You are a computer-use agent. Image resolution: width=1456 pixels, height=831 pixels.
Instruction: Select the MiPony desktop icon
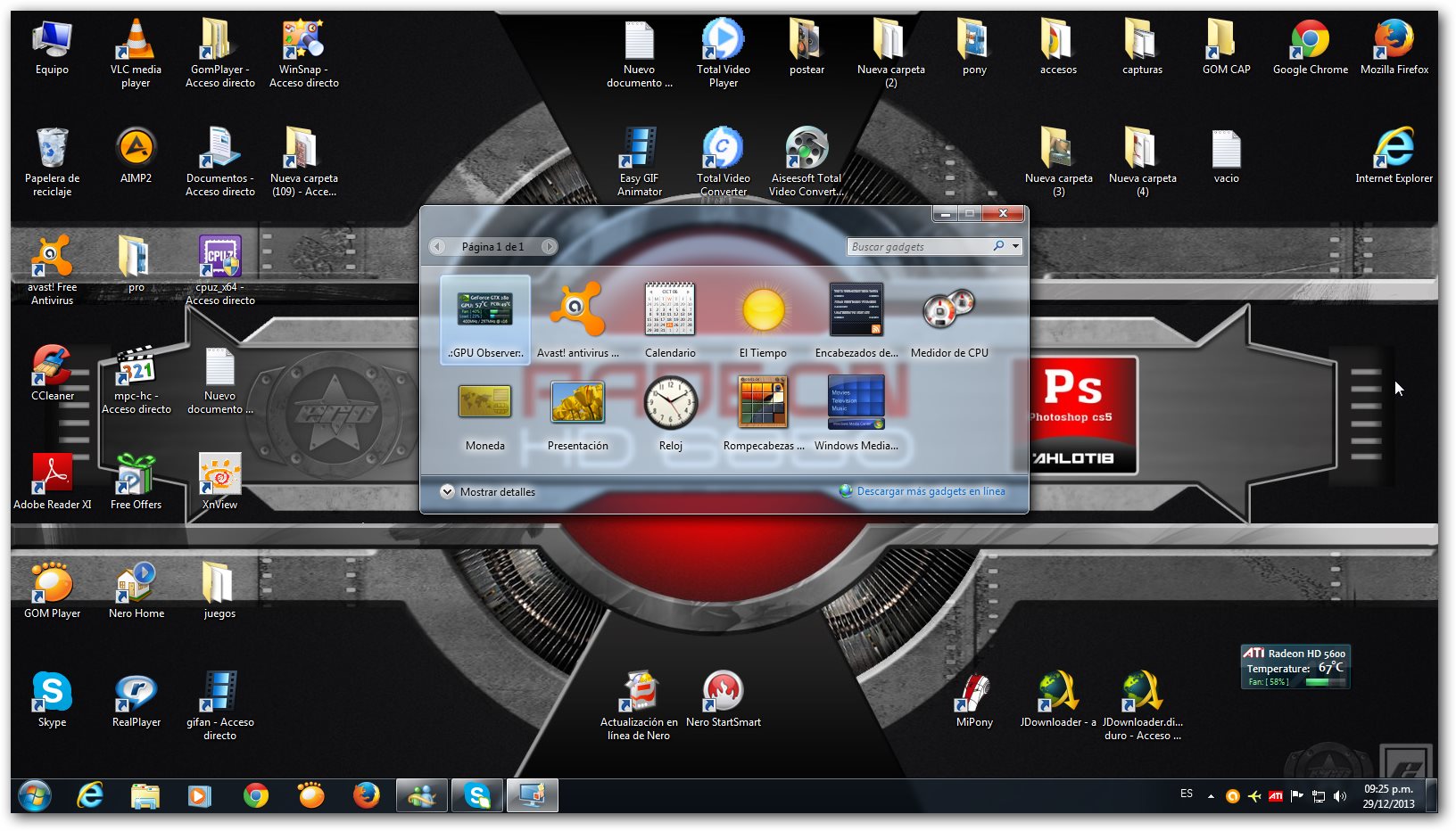(974, 700)
